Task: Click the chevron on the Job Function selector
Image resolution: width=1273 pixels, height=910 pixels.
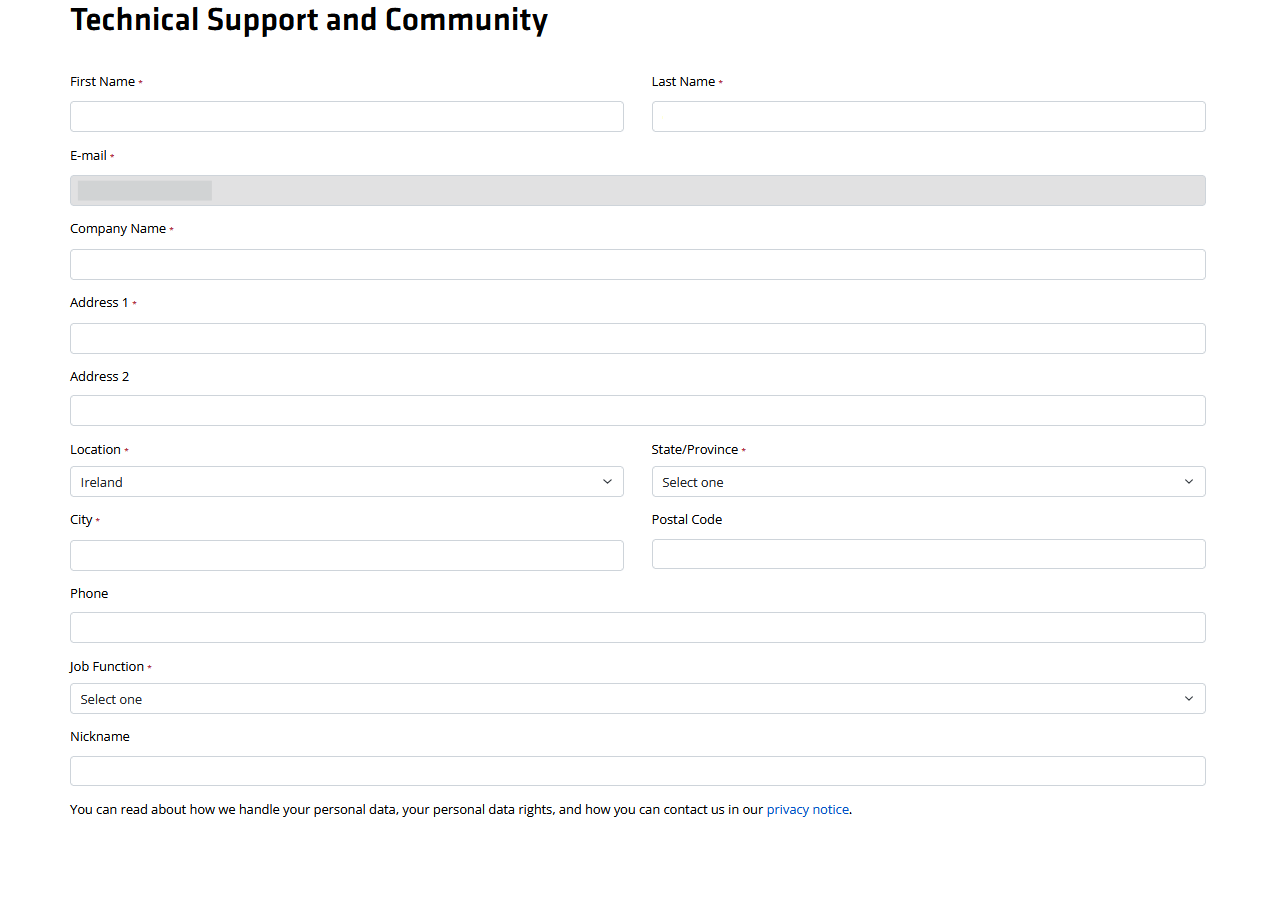Action: 1189,698
